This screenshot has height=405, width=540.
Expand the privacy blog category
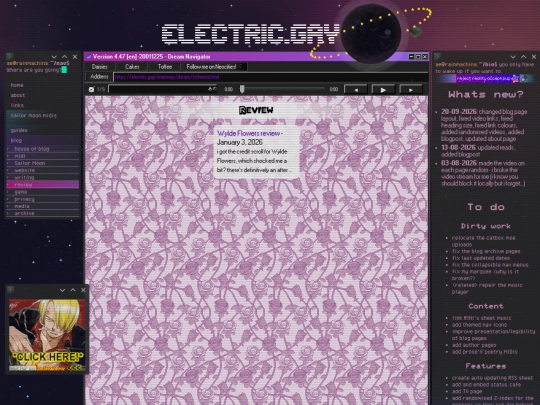(43, 199)
